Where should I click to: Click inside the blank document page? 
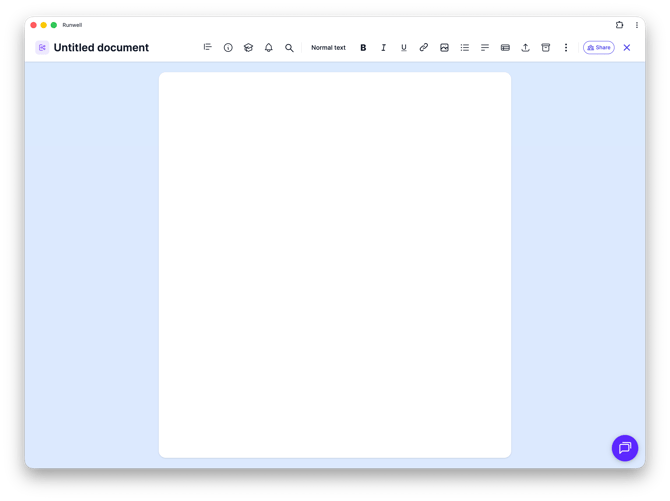335,265
